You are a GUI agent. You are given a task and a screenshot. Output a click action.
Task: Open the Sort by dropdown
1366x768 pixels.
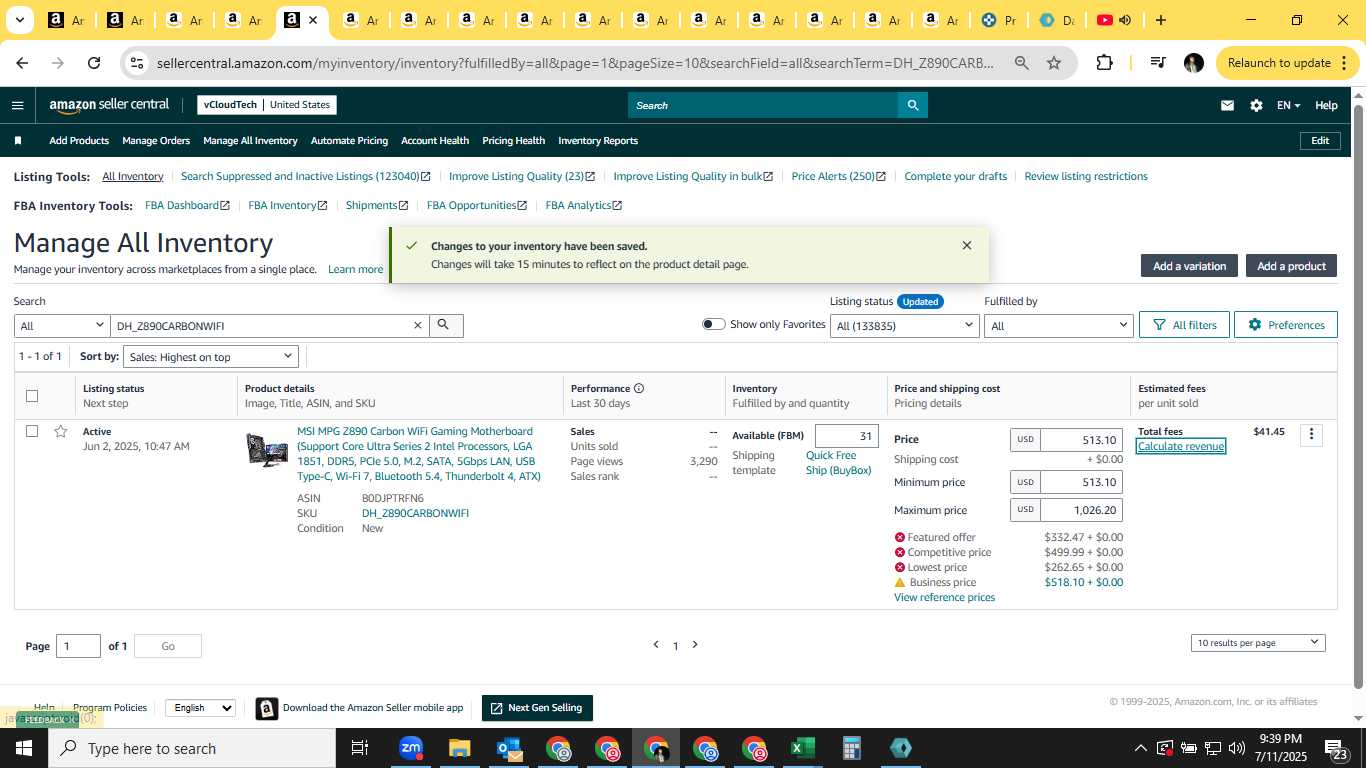pyautogui.click(x=210, y=356)
